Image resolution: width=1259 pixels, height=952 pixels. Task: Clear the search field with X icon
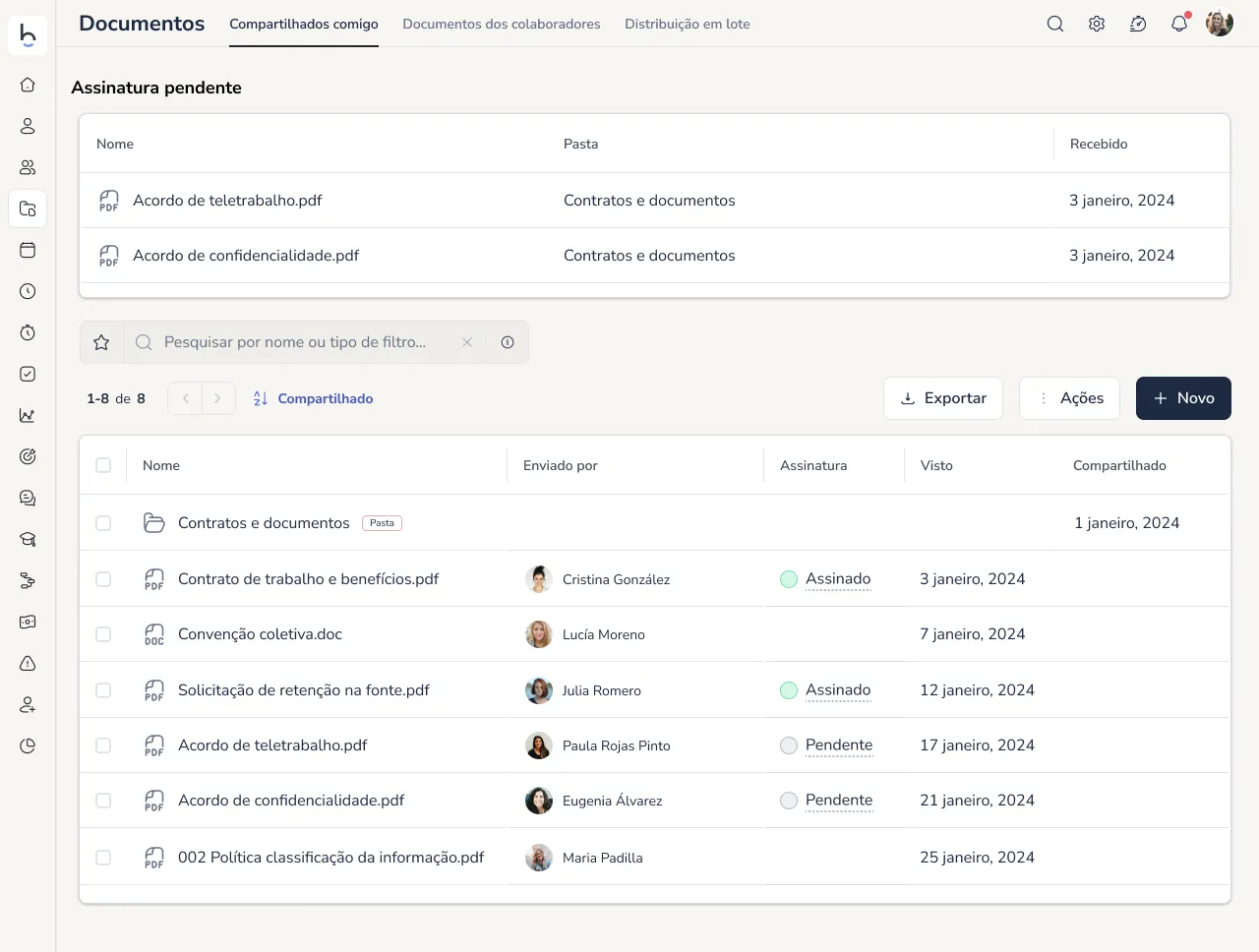point(467,342)
